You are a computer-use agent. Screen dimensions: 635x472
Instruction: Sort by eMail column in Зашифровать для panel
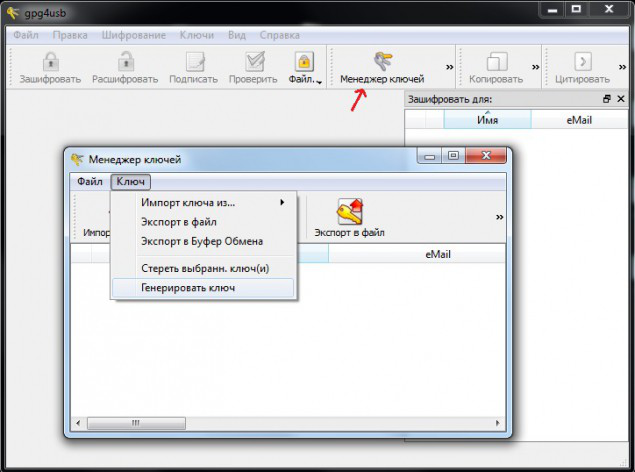pyautogui.click(x=579, y=120)
